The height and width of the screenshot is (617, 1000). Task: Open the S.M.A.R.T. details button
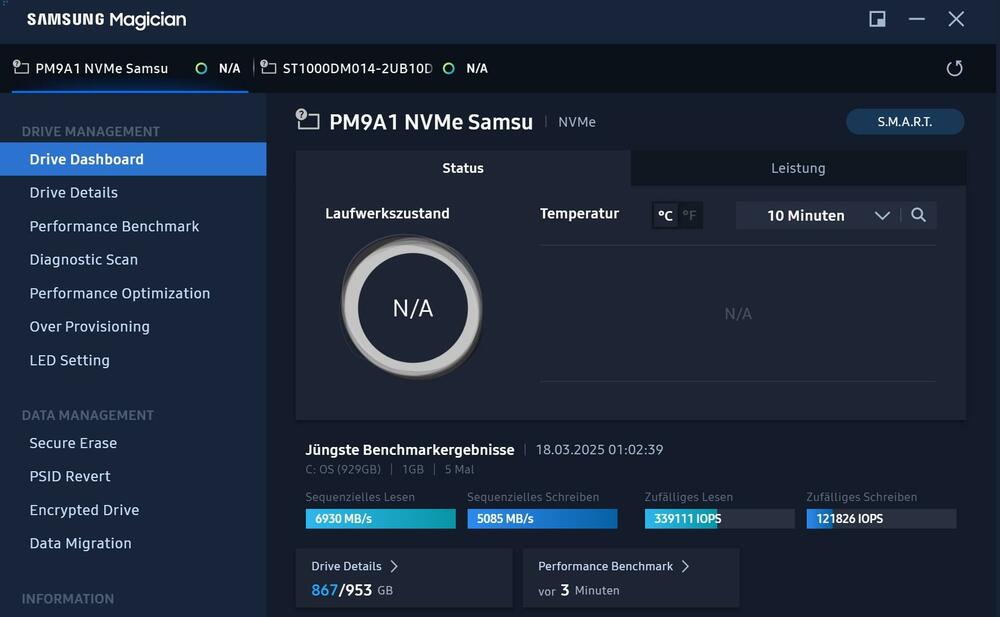point(904,121)
